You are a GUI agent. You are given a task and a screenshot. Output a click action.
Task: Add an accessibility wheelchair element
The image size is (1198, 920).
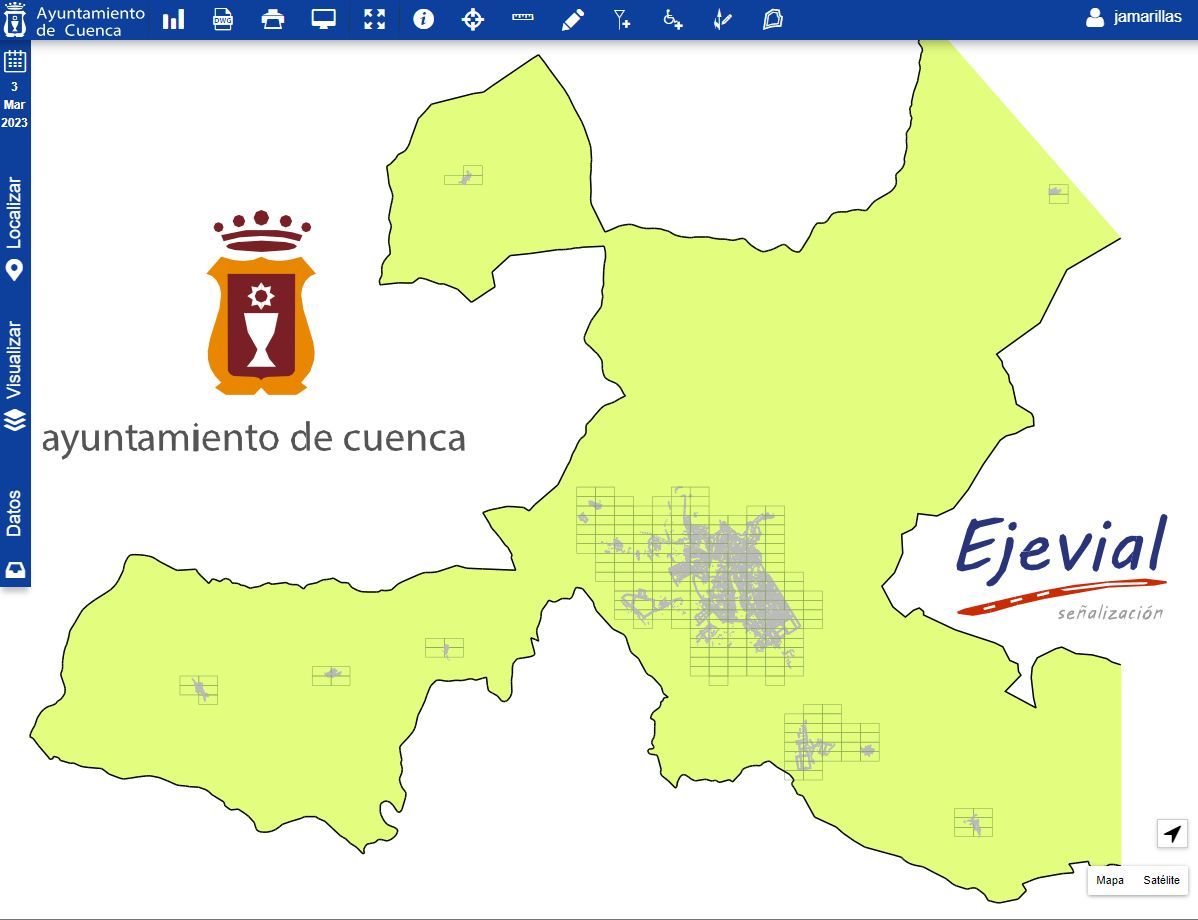pyautogui.click(x=672, y=19)
